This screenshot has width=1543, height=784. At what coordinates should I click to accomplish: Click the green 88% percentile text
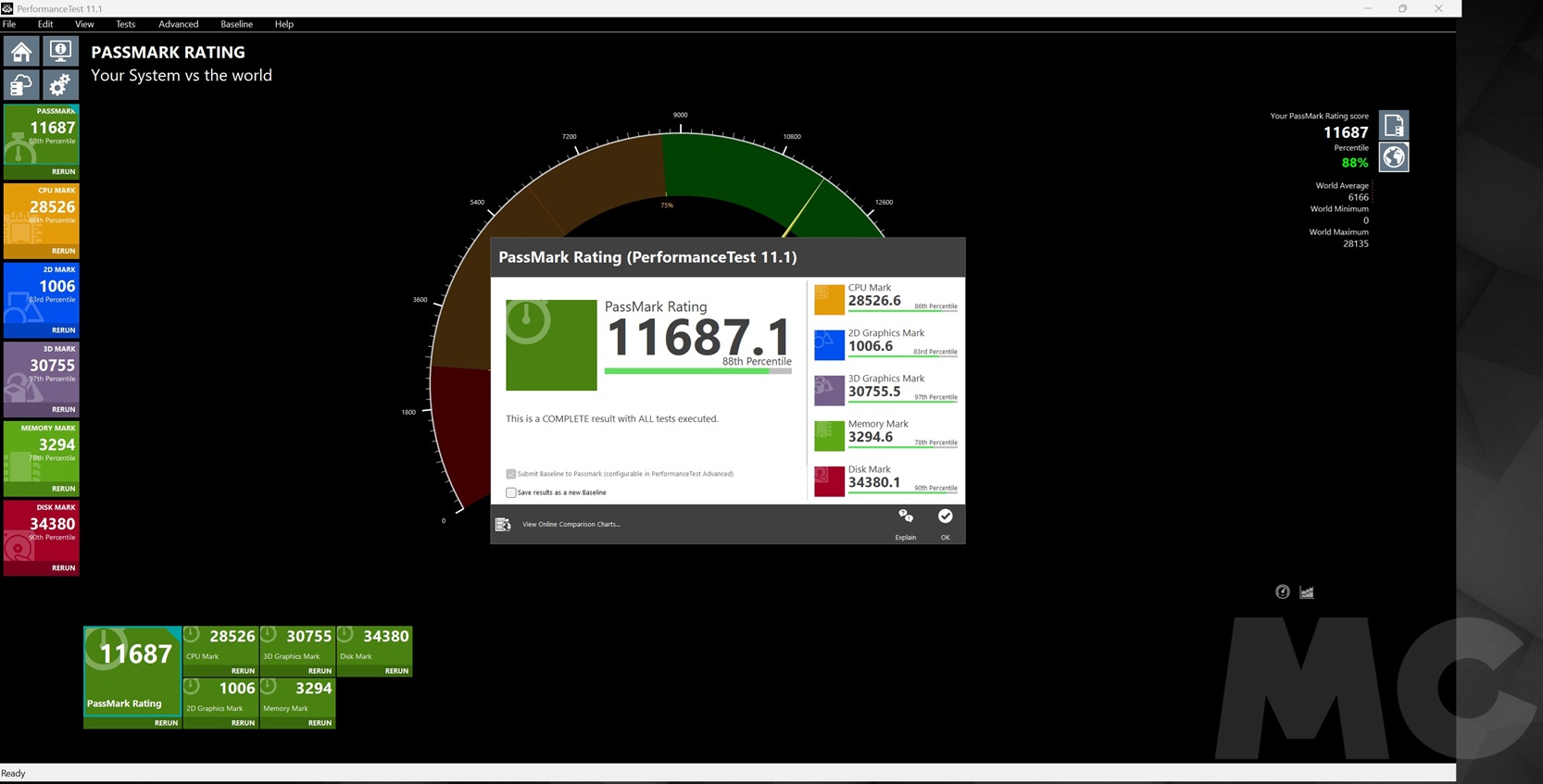(x=1355, y=163)
